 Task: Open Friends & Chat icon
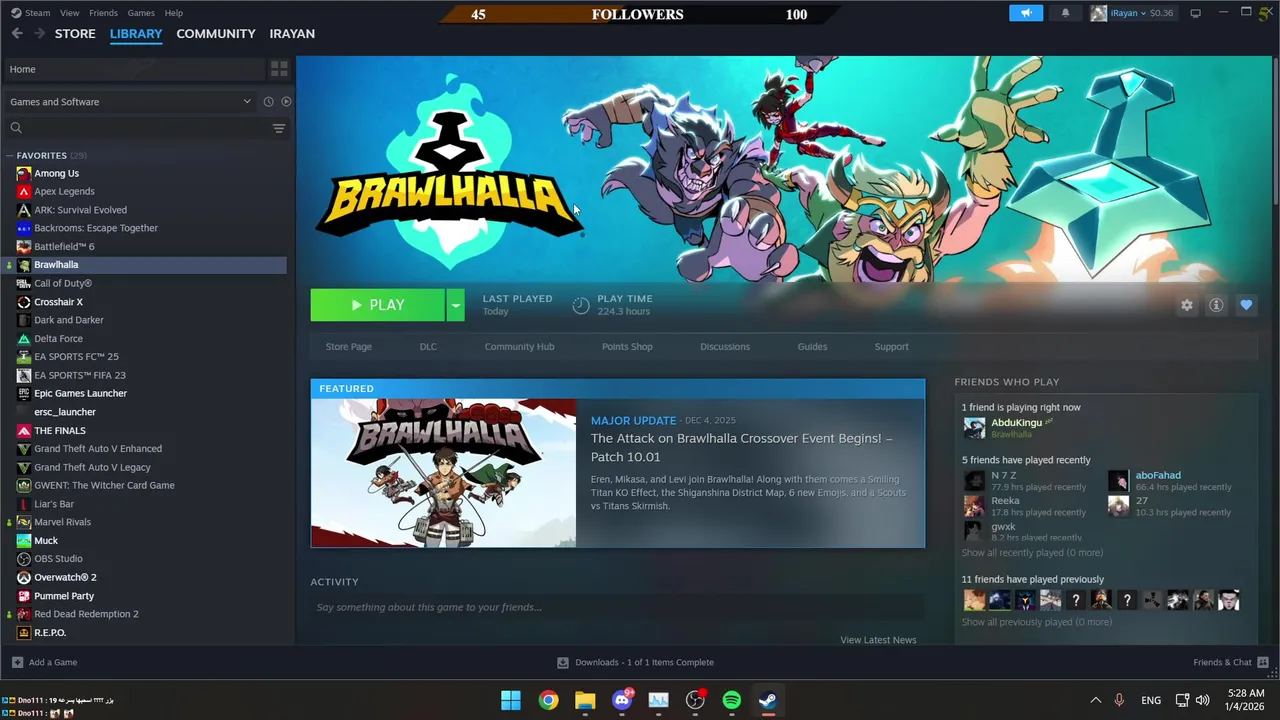pos(1263,662)
